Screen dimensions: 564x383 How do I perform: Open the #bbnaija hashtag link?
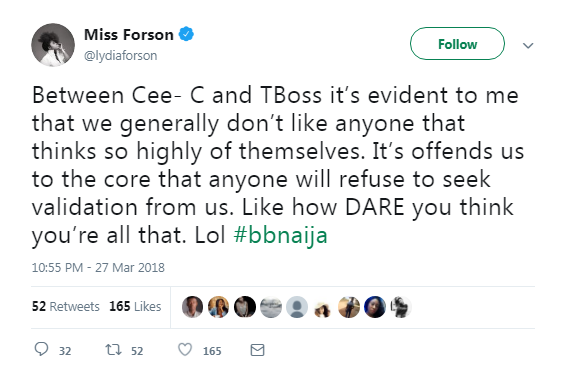coord(280,236)
